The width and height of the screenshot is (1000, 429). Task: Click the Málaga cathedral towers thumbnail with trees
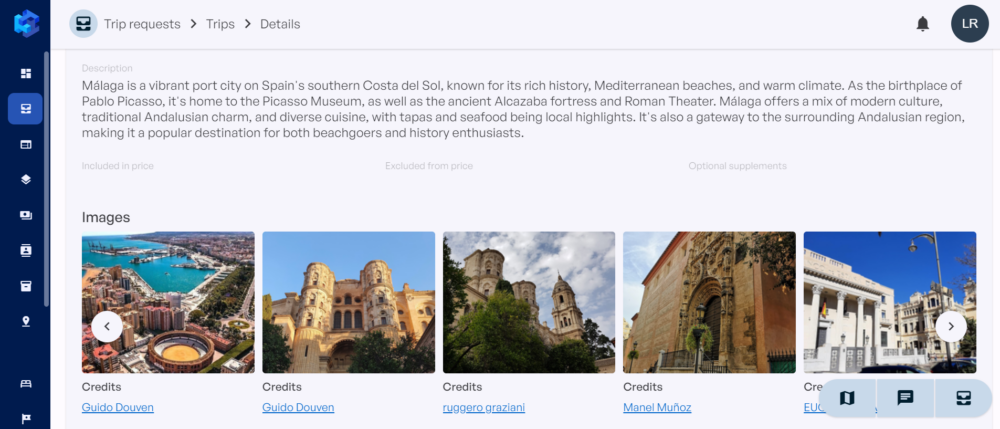tap(528, 302)
